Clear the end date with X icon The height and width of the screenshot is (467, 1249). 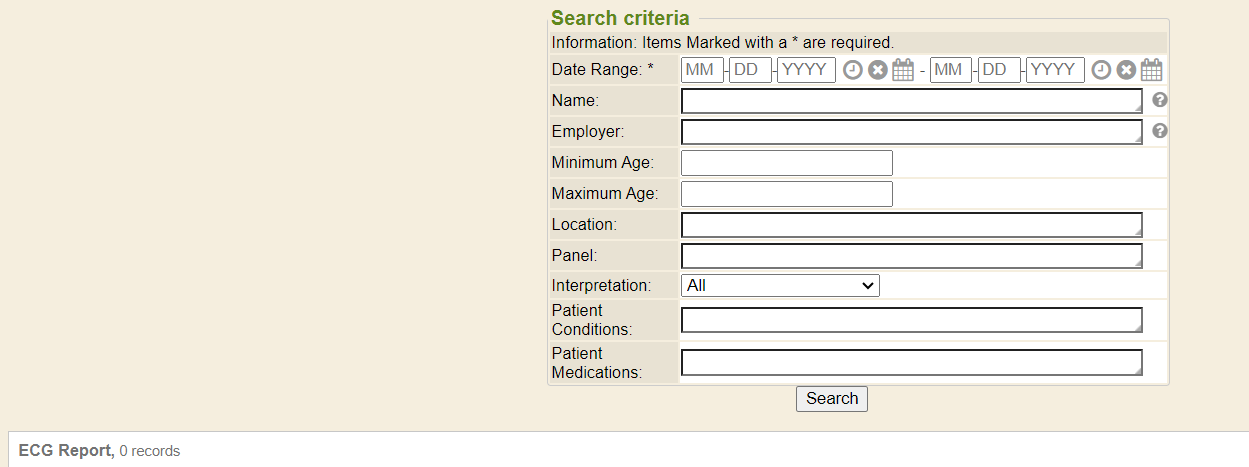[1126, 70]
